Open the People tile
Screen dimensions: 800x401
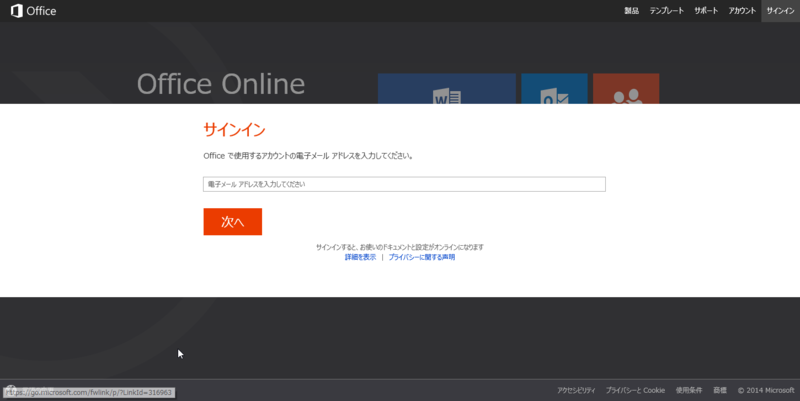[626, 89]
